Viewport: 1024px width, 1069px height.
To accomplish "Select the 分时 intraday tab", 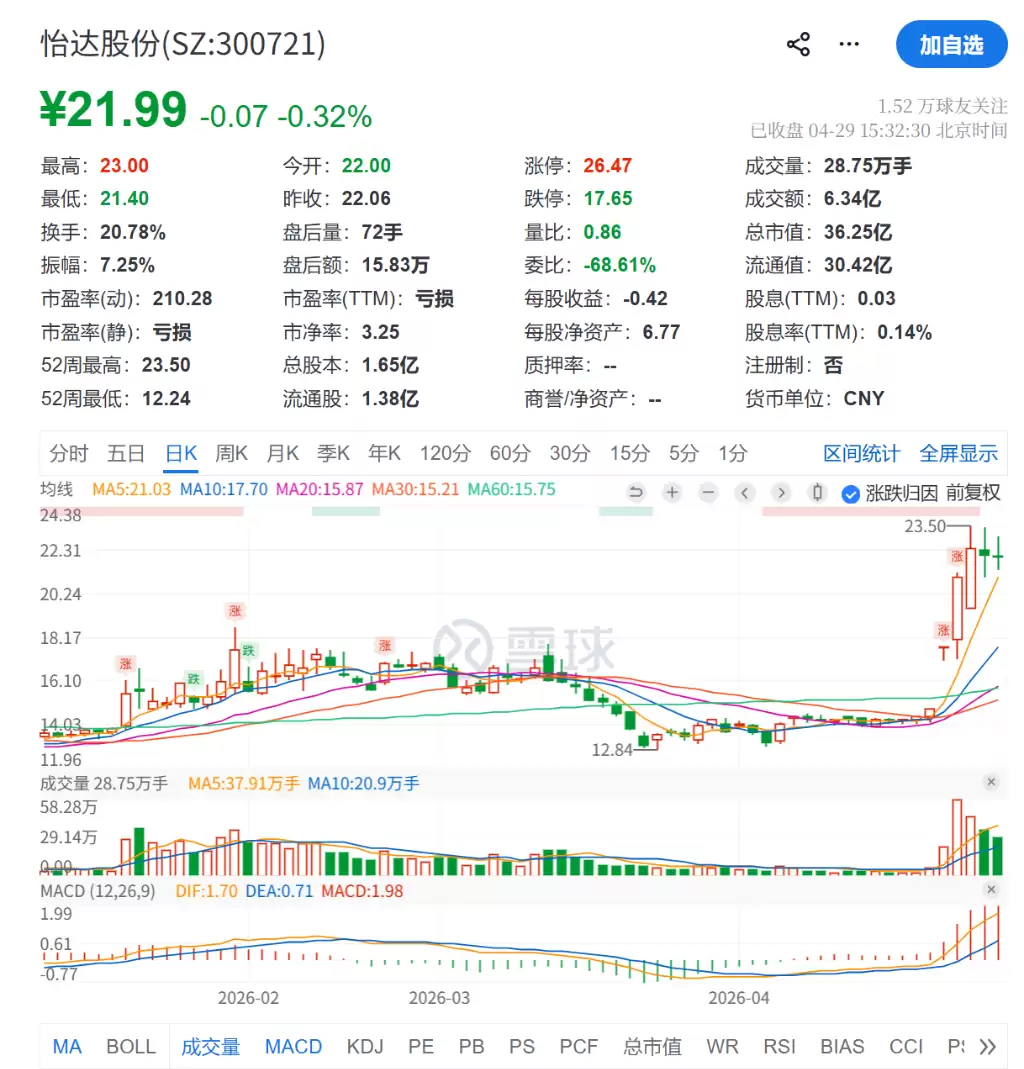I will pyautogui.click(x=68, y=453).
